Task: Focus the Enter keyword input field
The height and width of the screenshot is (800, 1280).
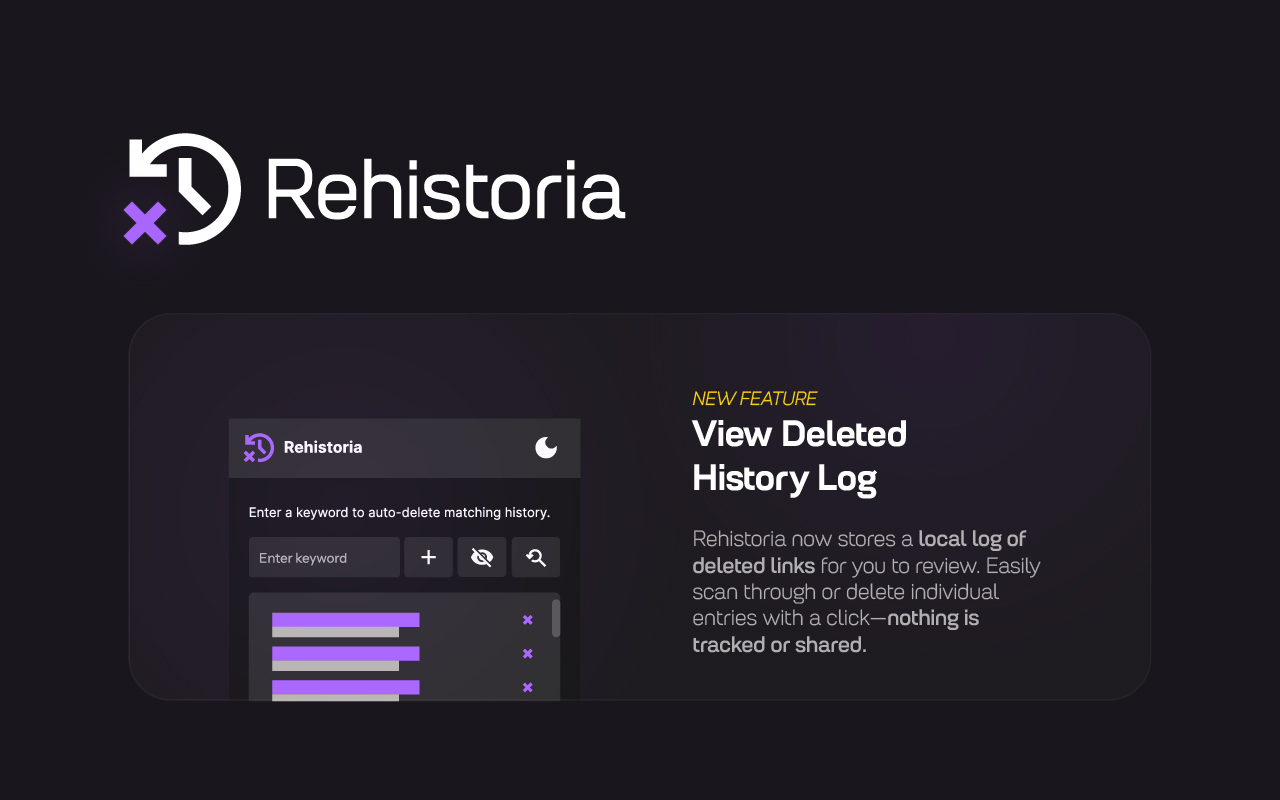Action: (324, 557)
